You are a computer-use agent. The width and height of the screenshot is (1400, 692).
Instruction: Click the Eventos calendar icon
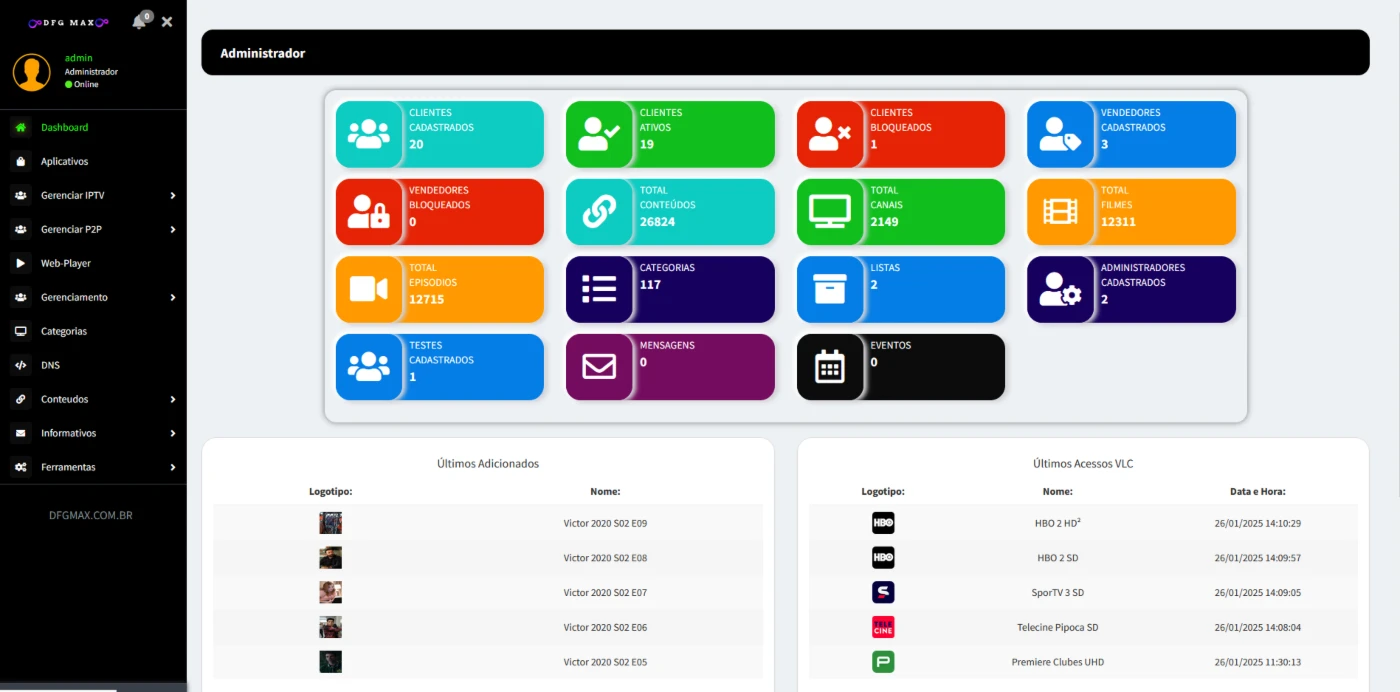[x=829, y=367]
